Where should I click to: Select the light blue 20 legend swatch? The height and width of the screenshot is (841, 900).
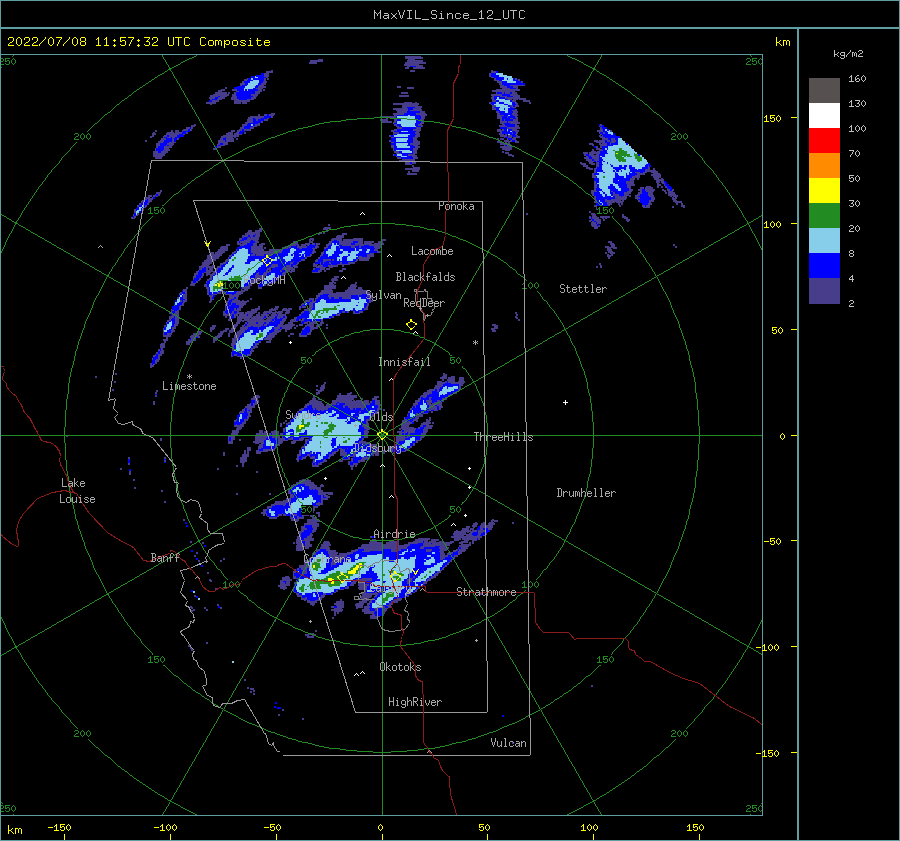point(824,241)
